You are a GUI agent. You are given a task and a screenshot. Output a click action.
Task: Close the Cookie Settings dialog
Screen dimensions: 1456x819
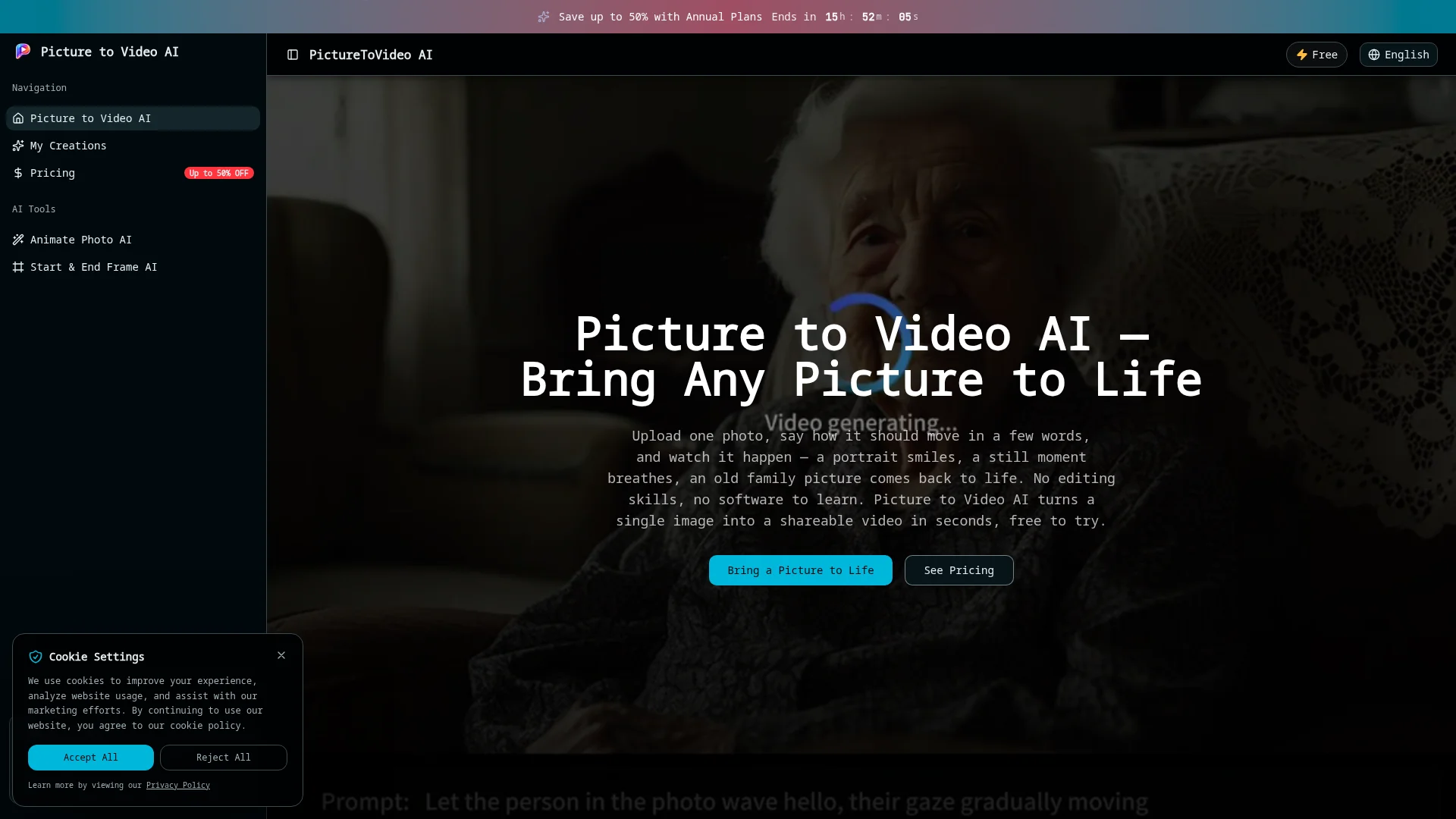pyautogui.click(x=281, y=655)
